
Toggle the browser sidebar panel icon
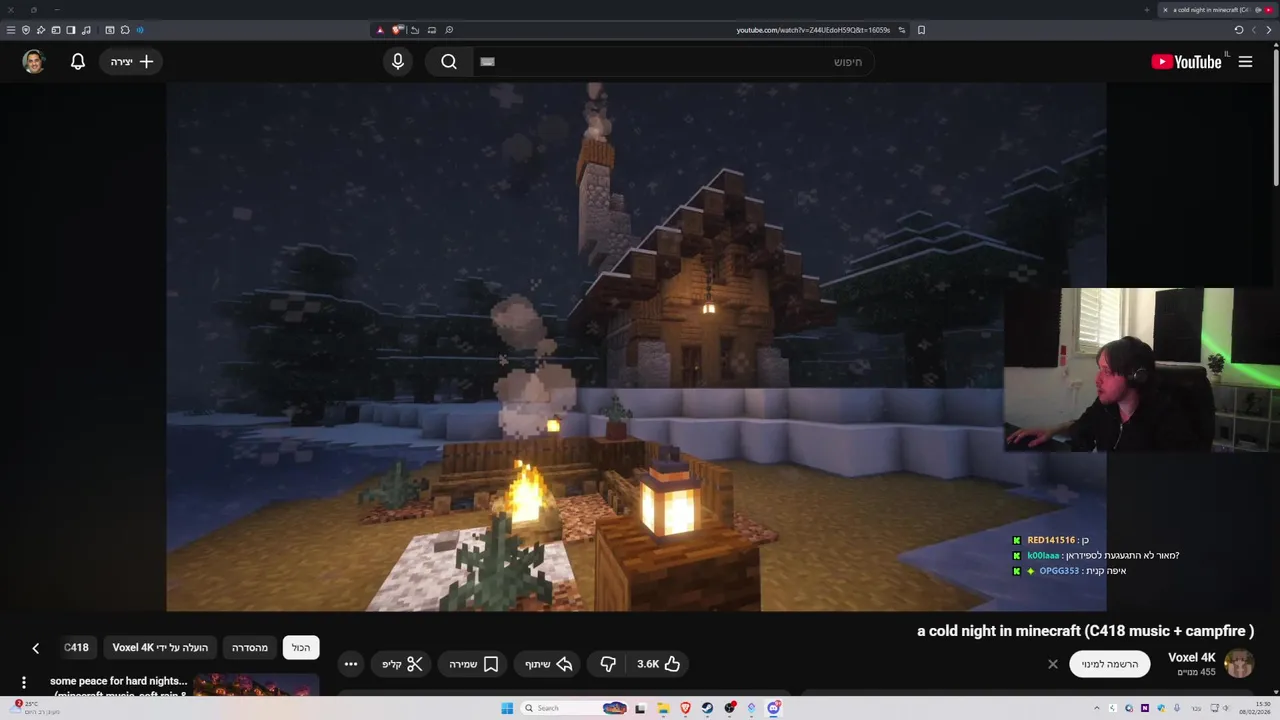[56, 30]
